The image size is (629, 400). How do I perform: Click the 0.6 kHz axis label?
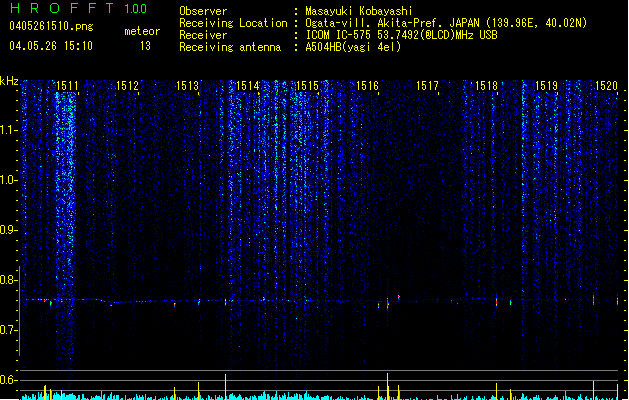pyautogui.click(x=8, y=380)
